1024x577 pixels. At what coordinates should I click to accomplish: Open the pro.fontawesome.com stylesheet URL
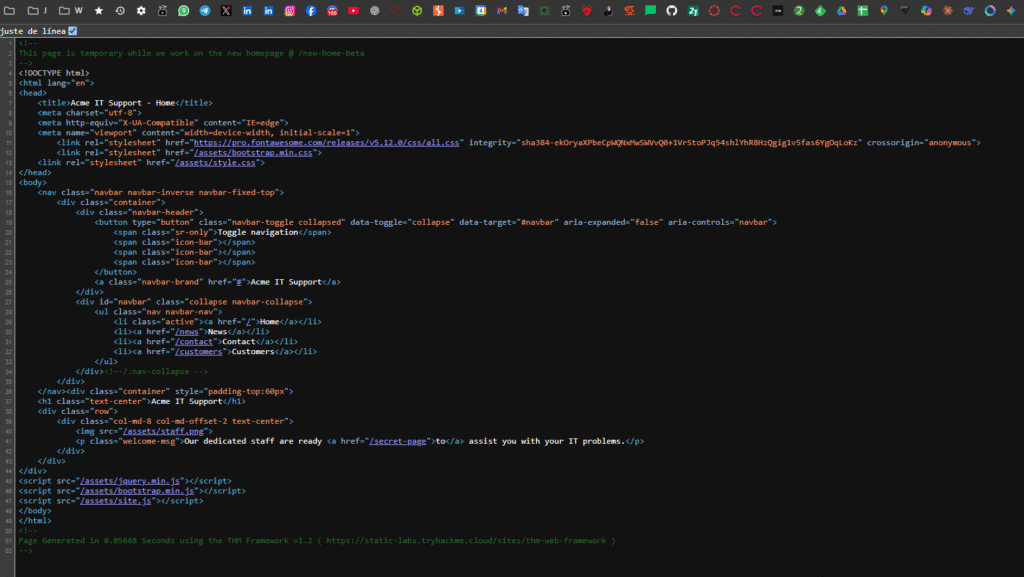327,142
